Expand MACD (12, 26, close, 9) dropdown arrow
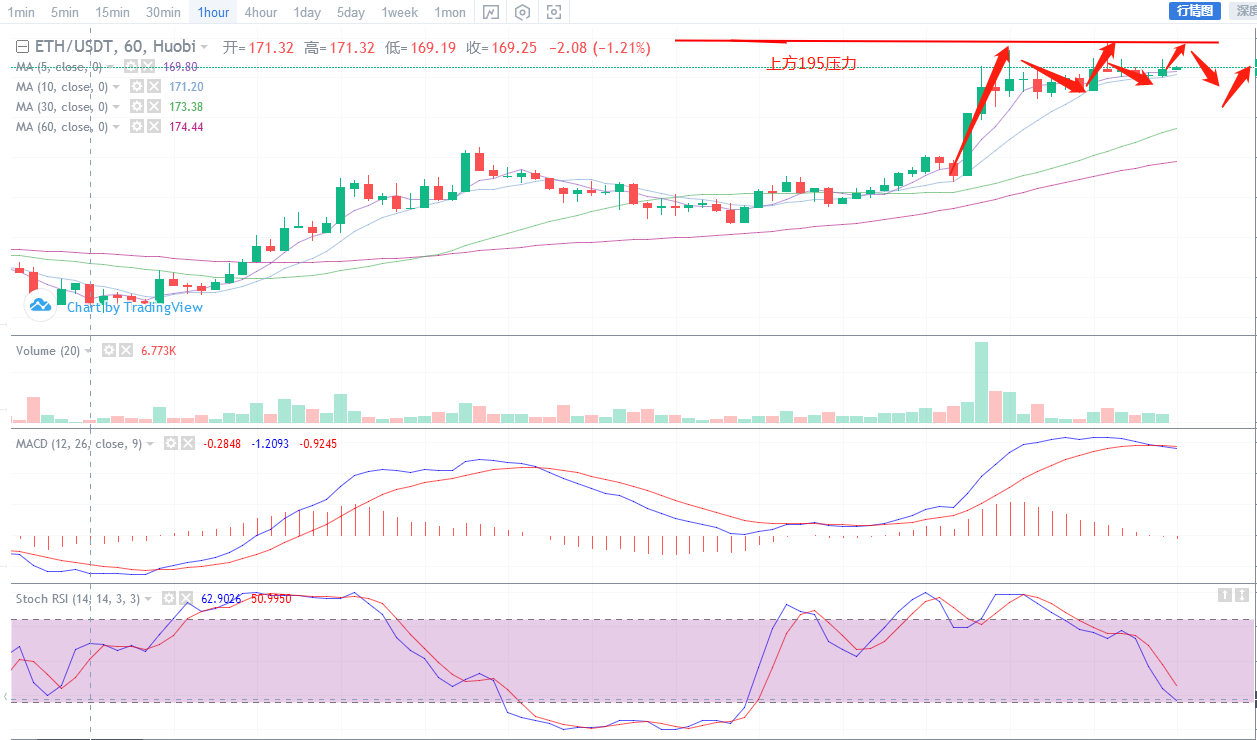1257x740 pixels. click(151, 443)
